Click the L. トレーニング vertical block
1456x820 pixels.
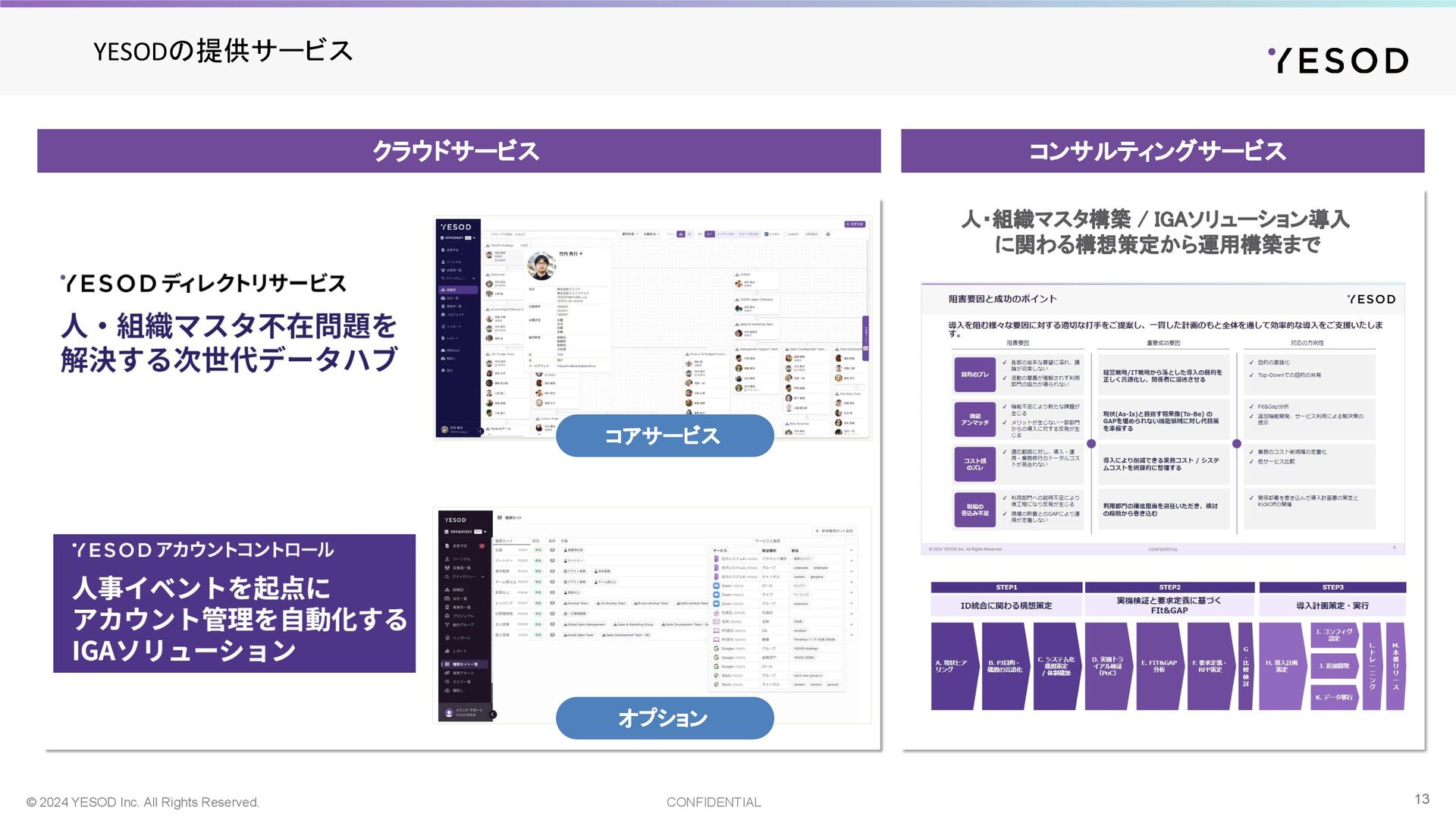point(1372,666)
